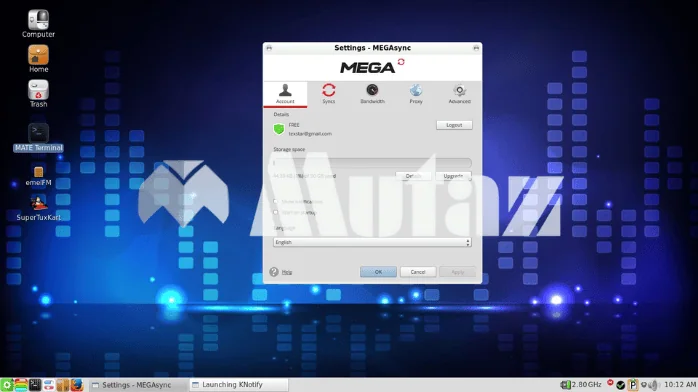
Task: Open the Bandwidth settings tab
Action: (x=372, y=94)
